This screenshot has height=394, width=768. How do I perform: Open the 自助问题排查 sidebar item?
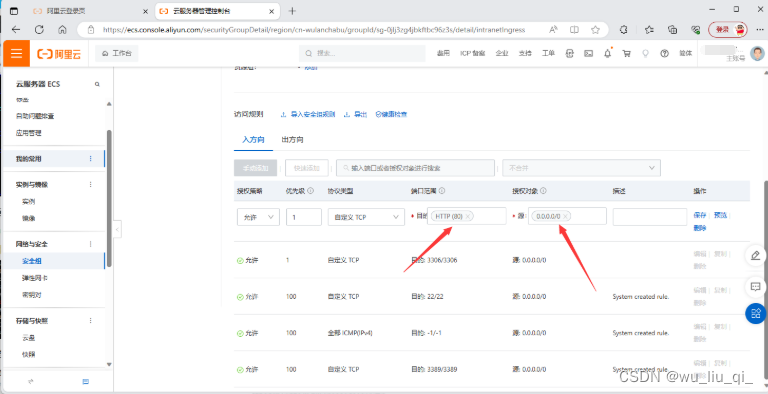pyautogui.click(x=35, y=117)
